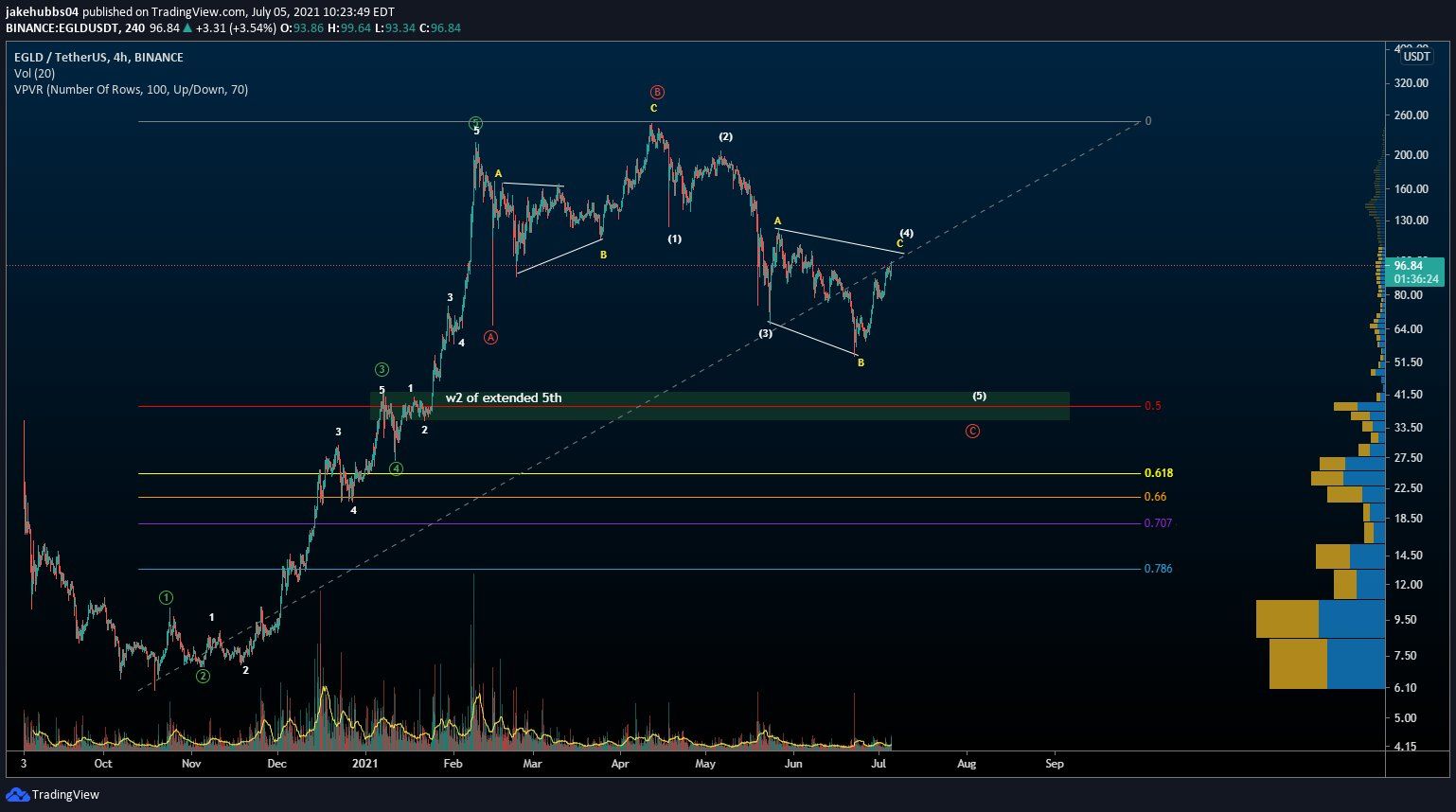
Task: Select the yellow 0.618 Fibonacci level label
Action: 1159,473
